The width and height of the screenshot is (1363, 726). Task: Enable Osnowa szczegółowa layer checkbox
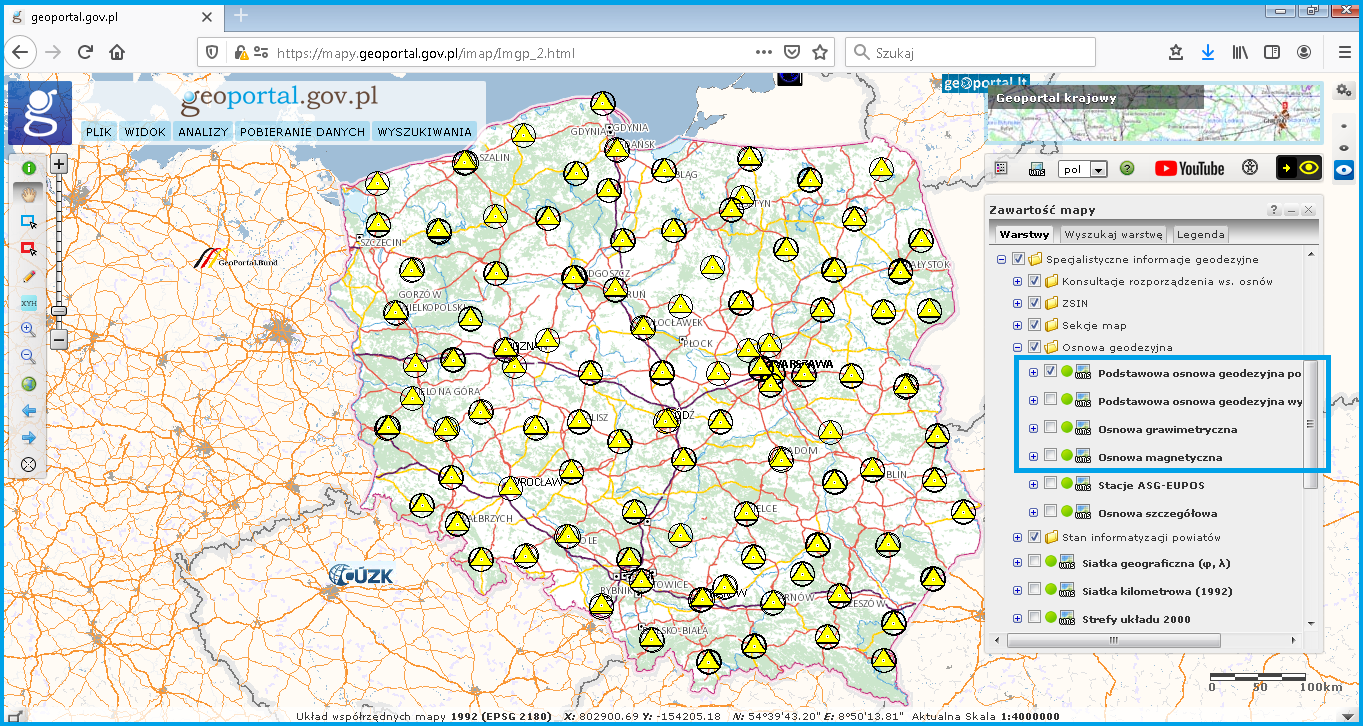coord(1051,512)
